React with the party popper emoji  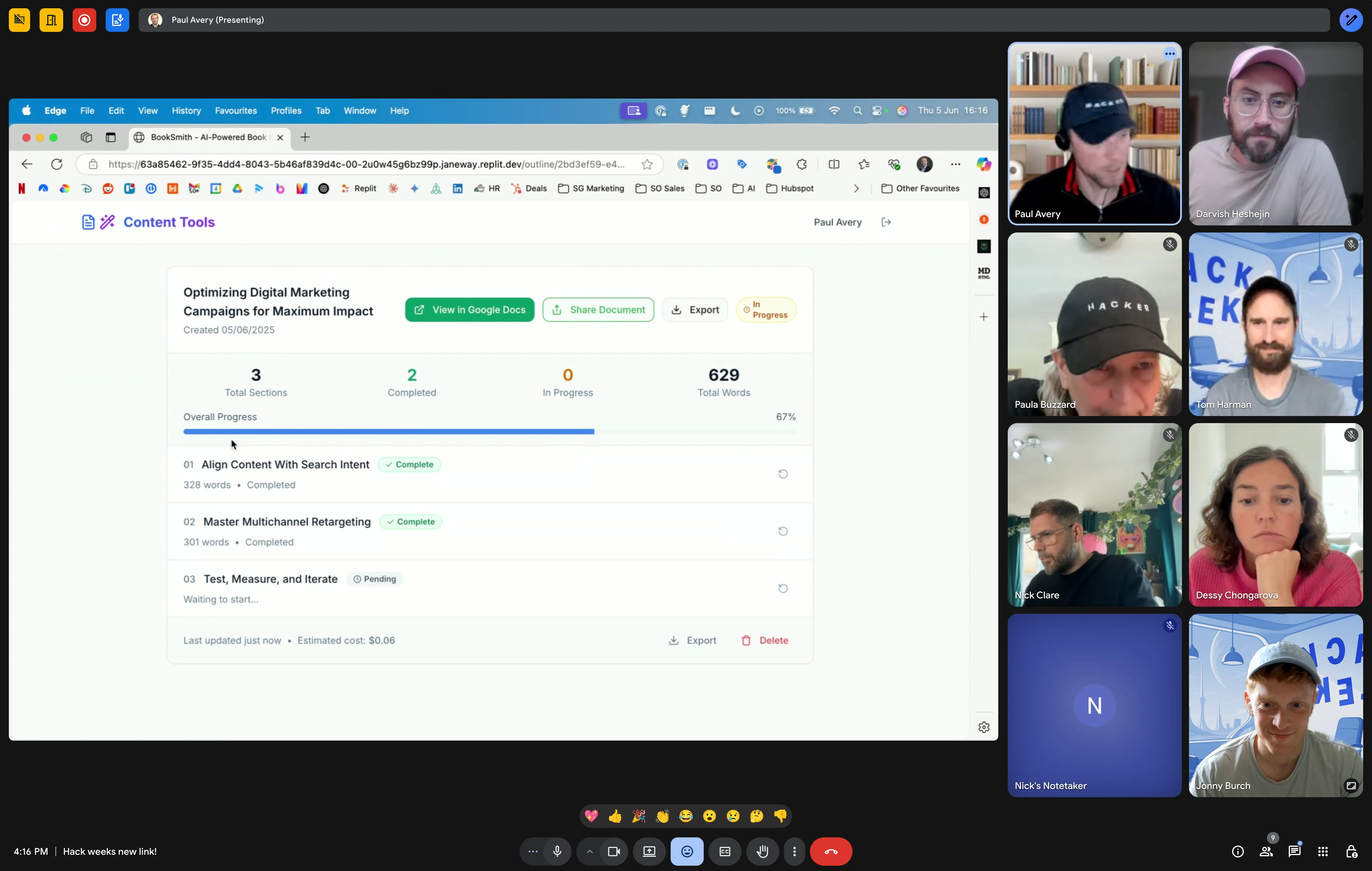(x=638, y=816)
